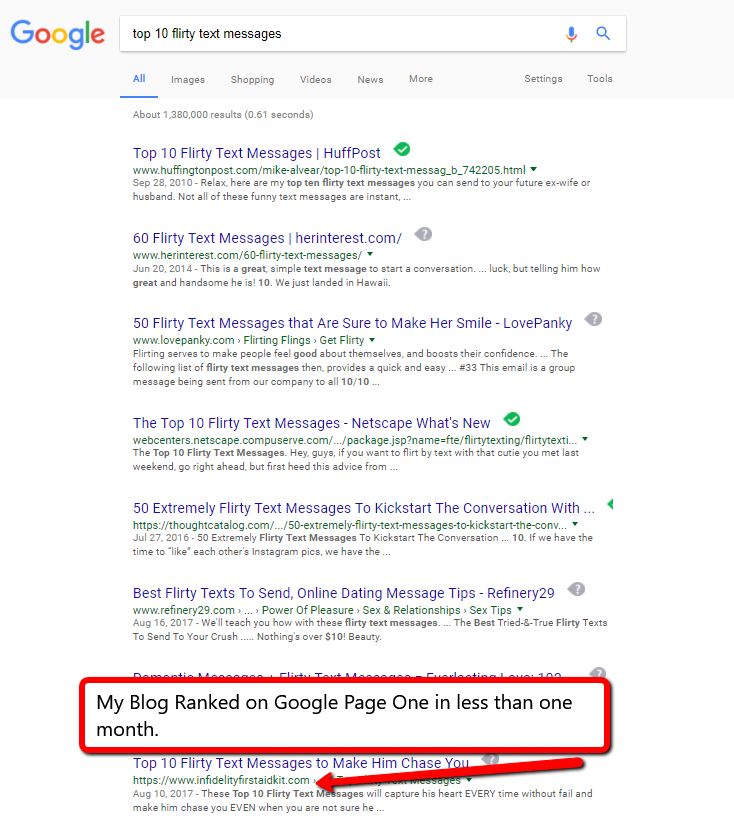
Task: Go to the Videos tab
Action: coord(316,80)
